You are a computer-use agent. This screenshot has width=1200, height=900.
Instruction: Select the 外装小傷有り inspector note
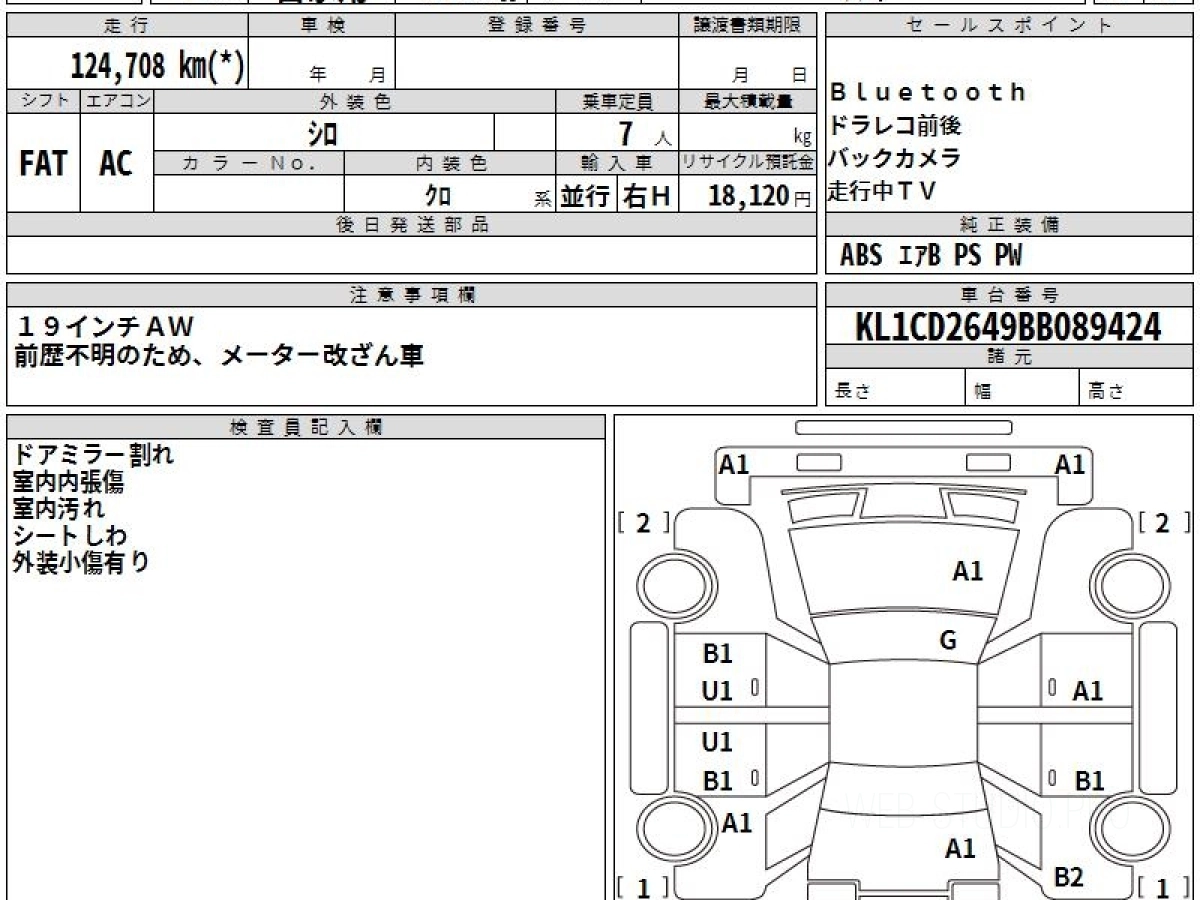click(x=81, y=562)
